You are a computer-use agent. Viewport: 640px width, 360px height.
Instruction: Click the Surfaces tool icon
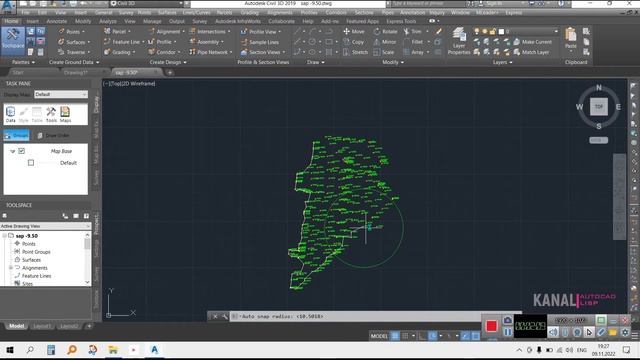tap(61, 42)
